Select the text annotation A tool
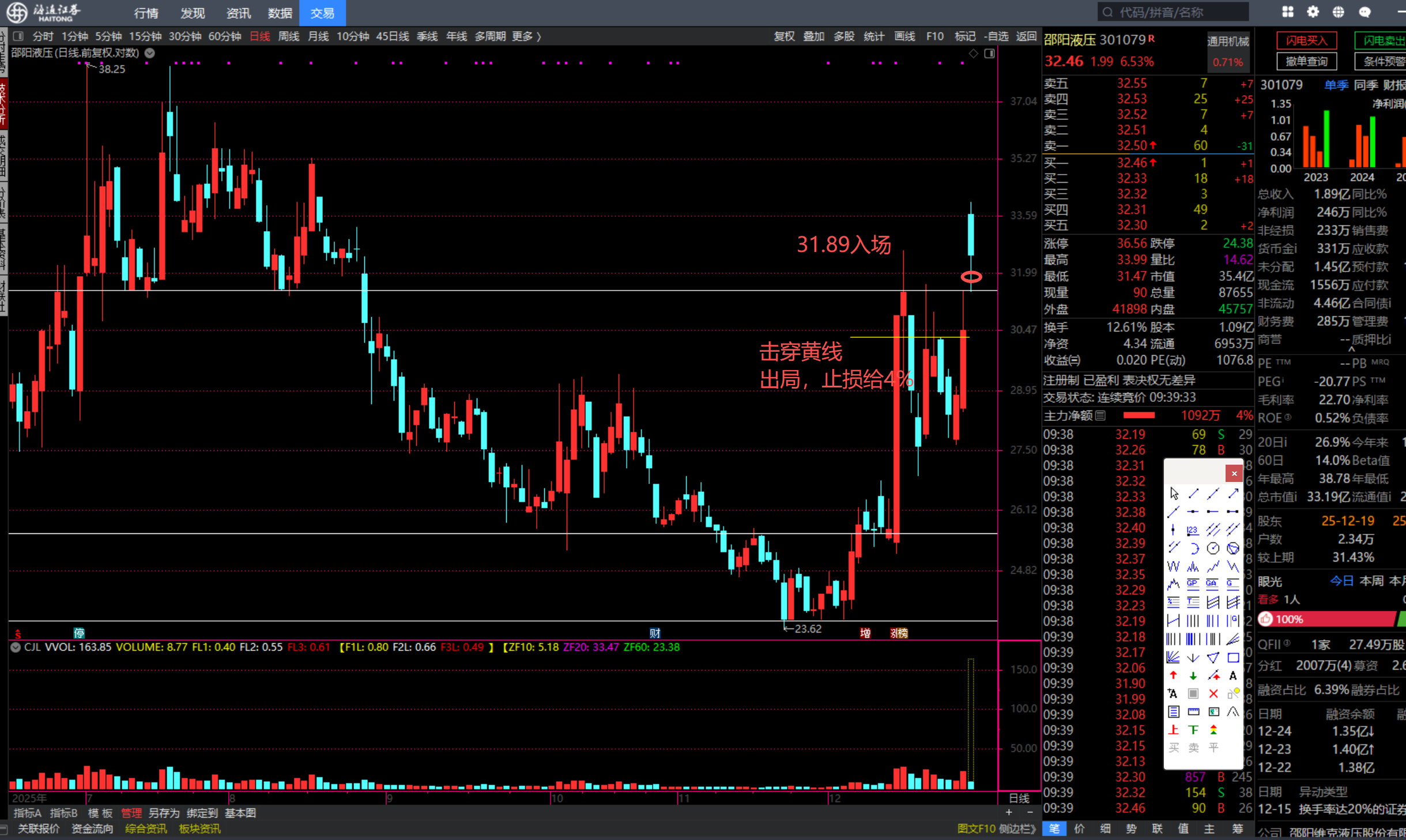The height and width of the screenshot is (840, 1406). click(1233, 676)
